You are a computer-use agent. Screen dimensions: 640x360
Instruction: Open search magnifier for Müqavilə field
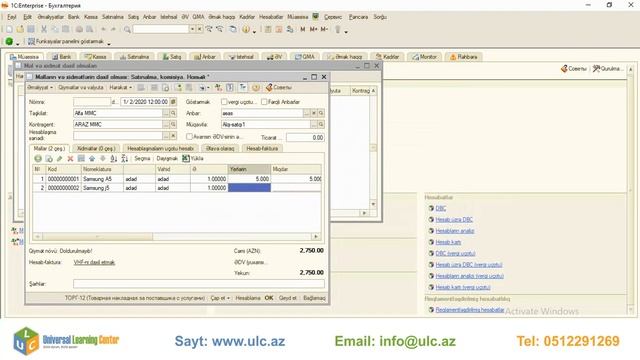click(321, 124)
